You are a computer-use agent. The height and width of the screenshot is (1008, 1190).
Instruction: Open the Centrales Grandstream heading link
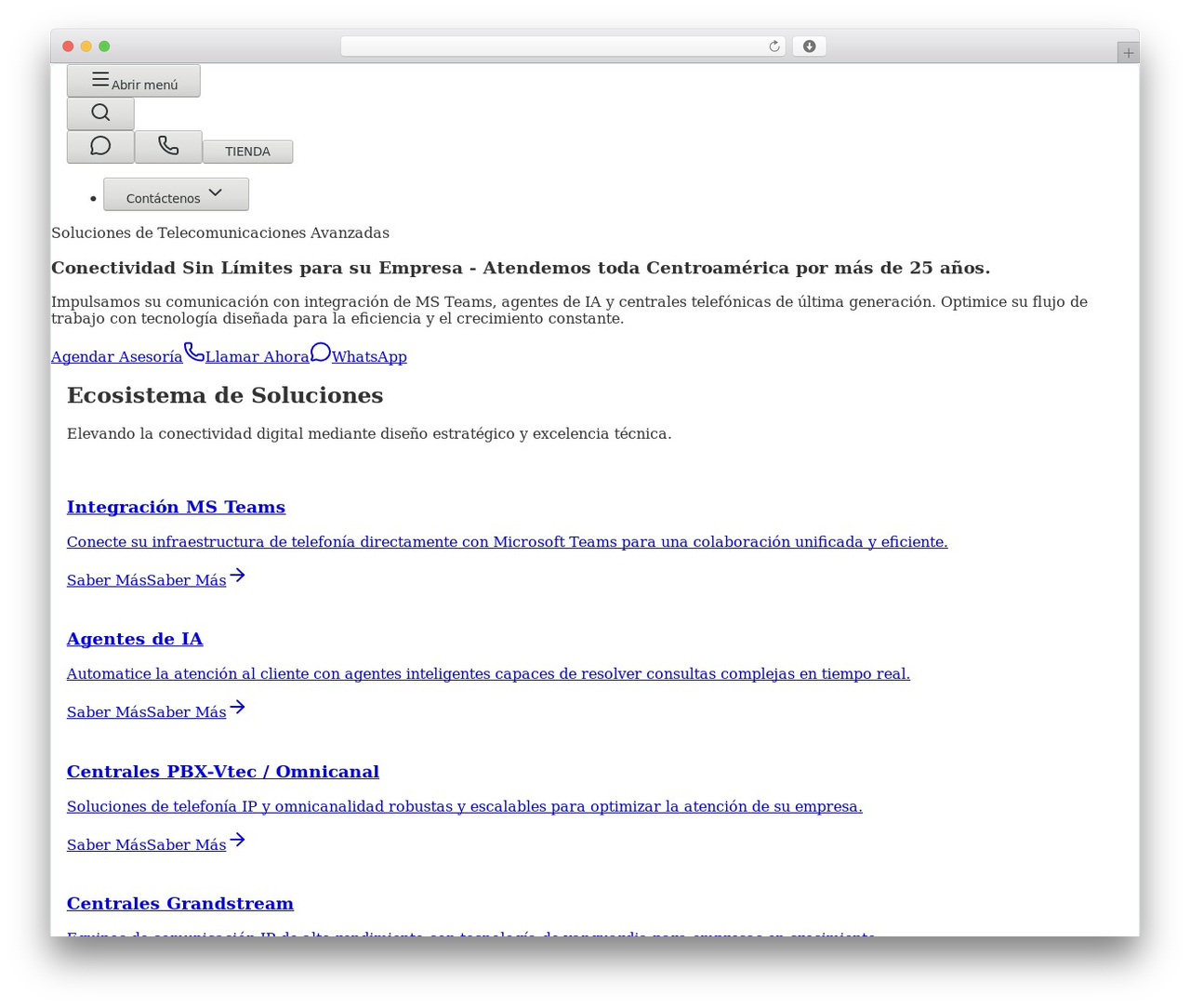click(180, 904)
